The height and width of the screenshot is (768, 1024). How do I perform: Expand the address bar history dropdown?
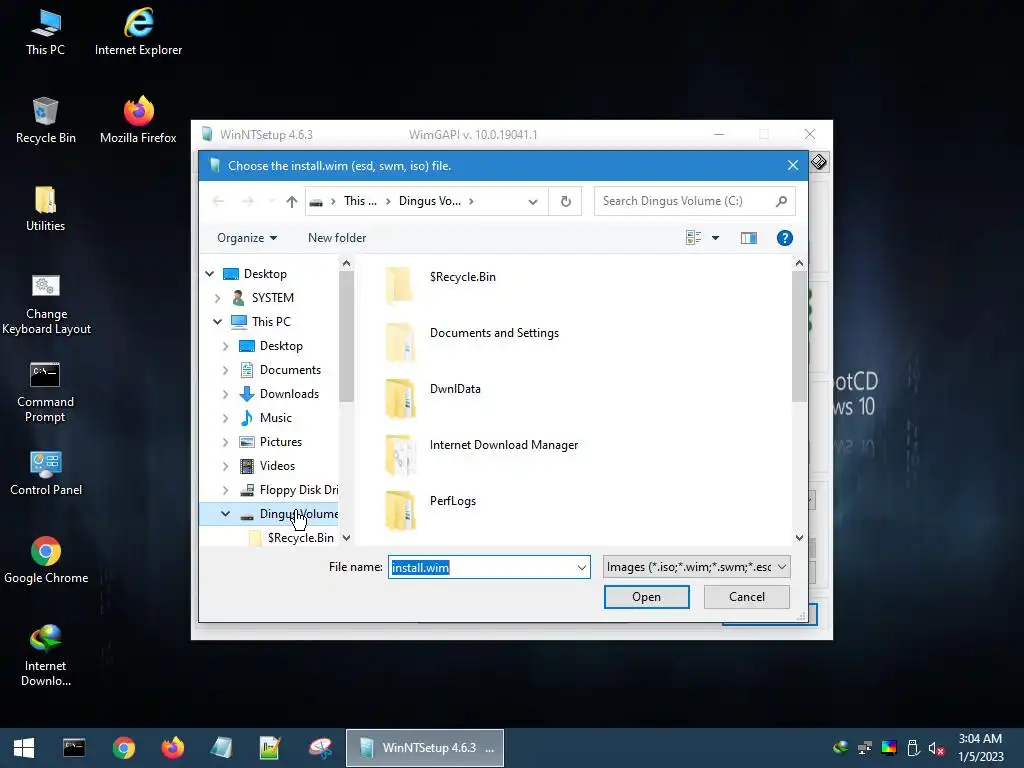pyautogui.click(x=533, y=201)
